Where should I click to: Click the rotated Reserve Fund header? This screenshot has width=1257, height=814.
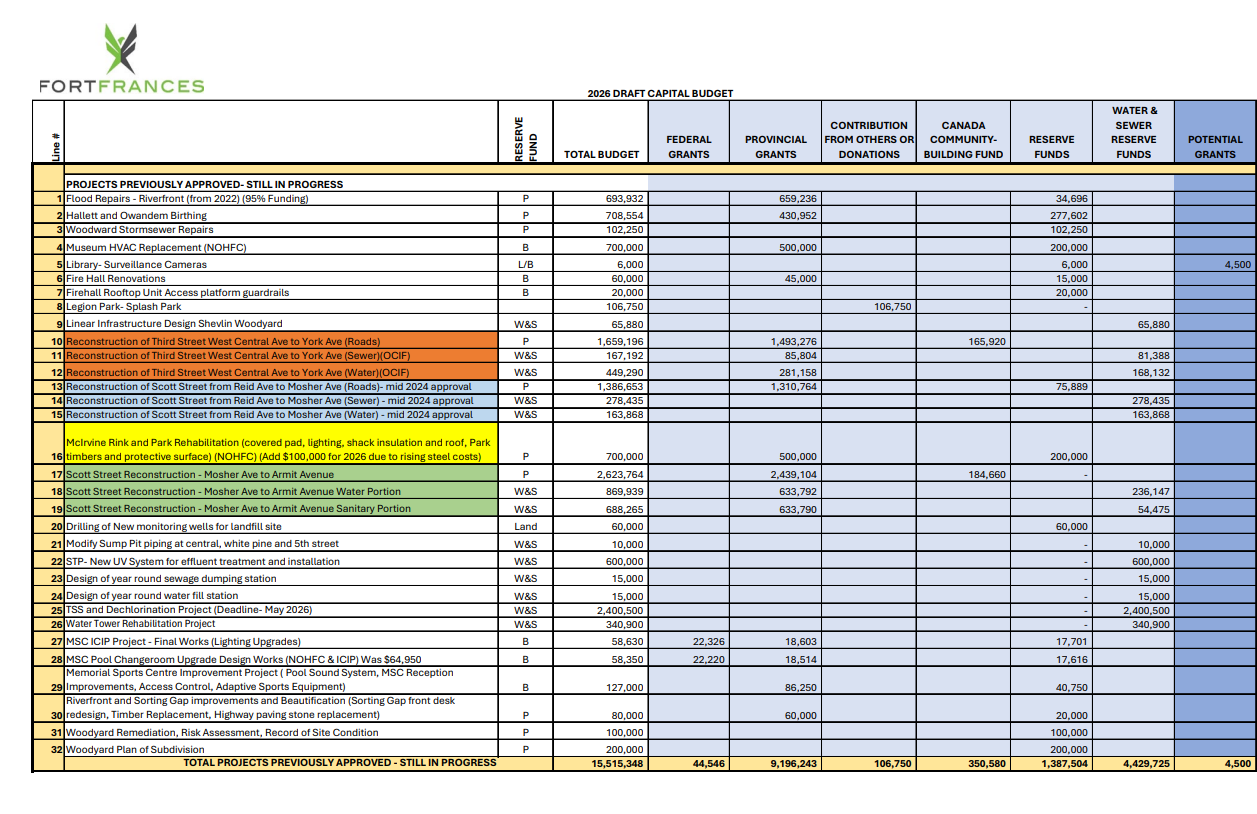tap(525, 133)
